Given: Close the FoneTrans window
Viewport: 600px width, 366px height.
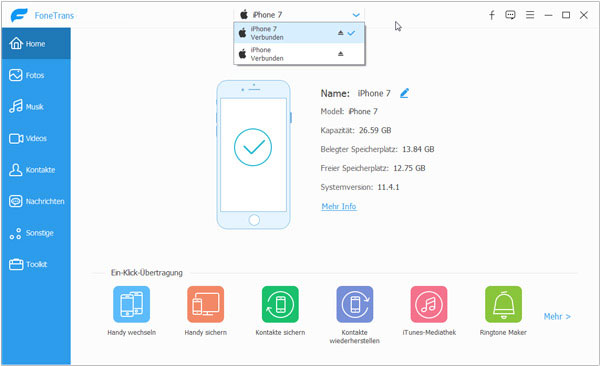Looking at the screenshot, I should click(x=584, y=15).
